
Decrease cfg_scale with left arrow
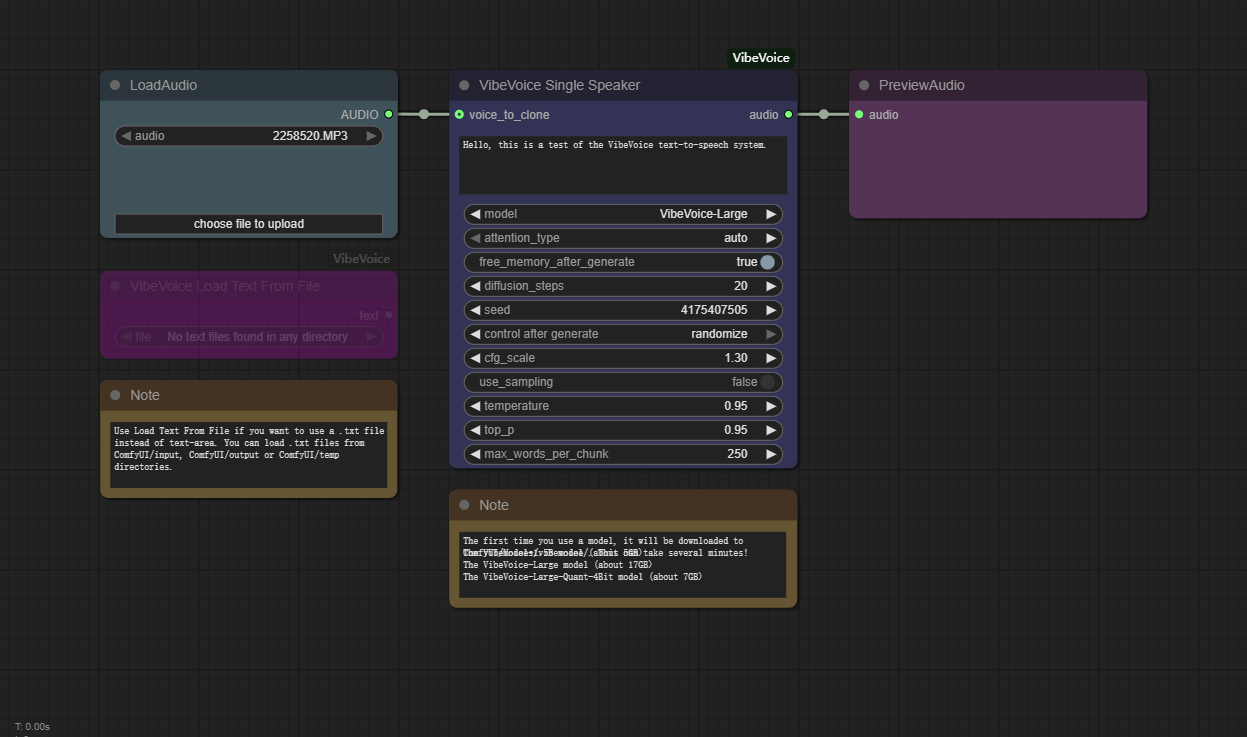click(x=475, y=358)
